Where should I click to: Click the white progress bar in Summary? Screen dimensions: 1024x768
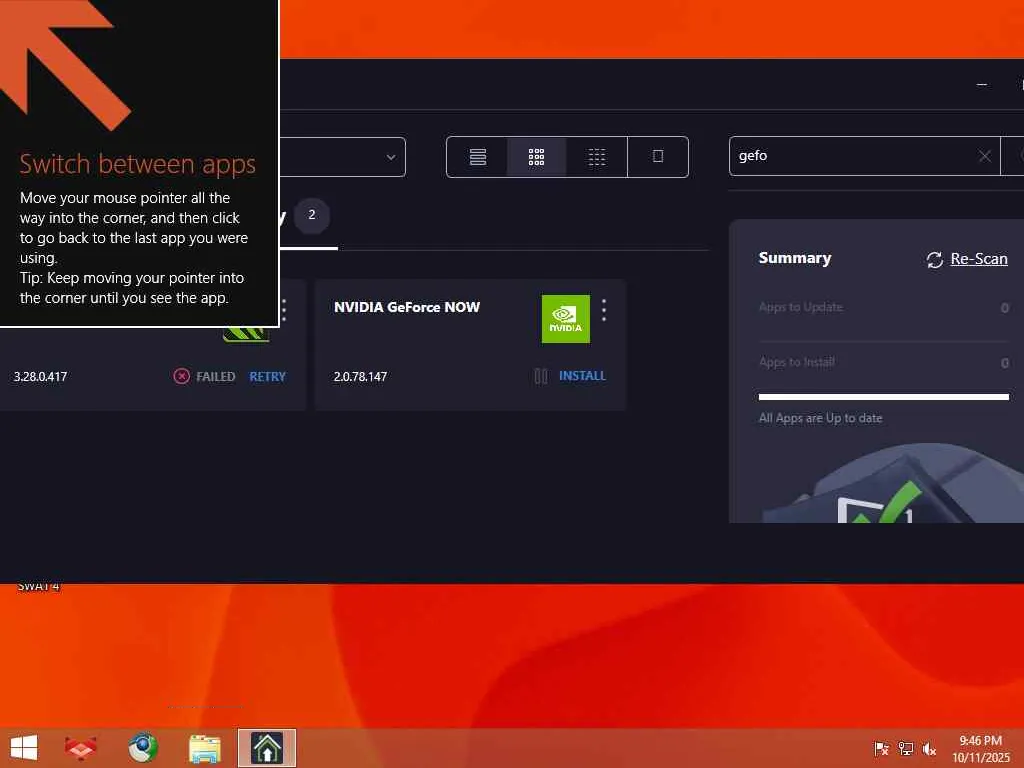[x=884, y=396]
